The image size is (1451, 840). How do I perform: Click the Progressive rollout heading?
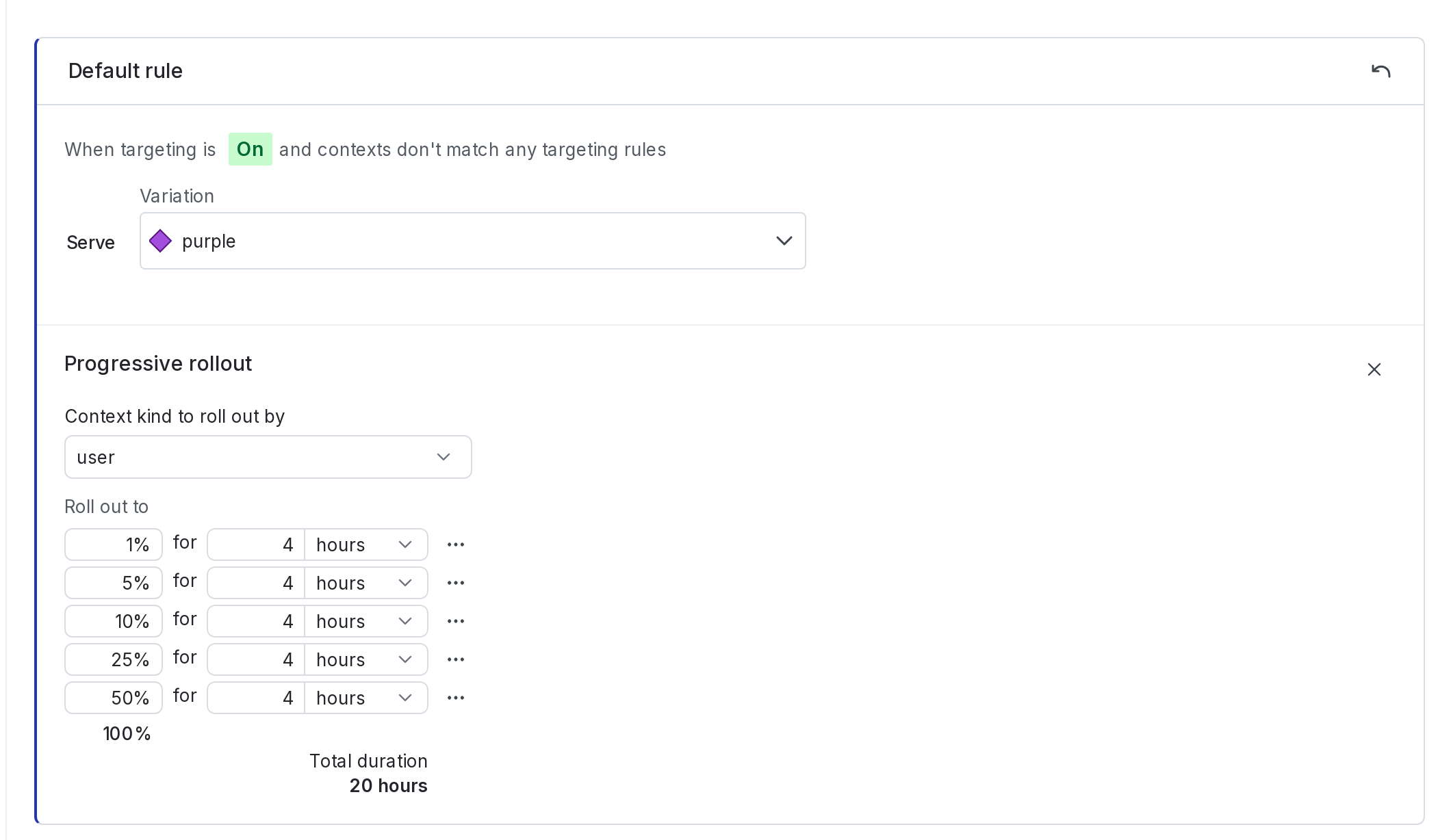coord(158,363)
